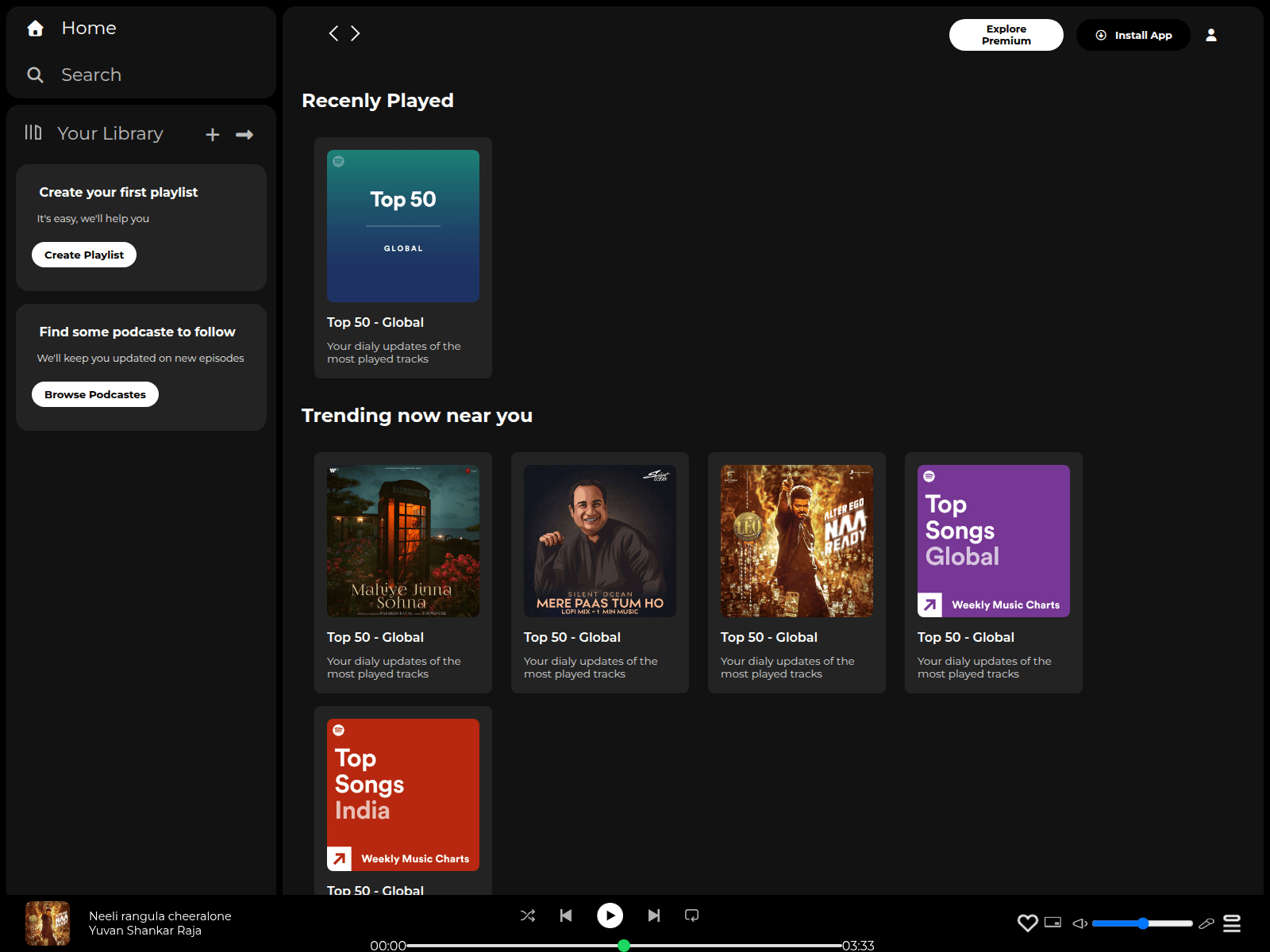Skip to the previous track

566,916
